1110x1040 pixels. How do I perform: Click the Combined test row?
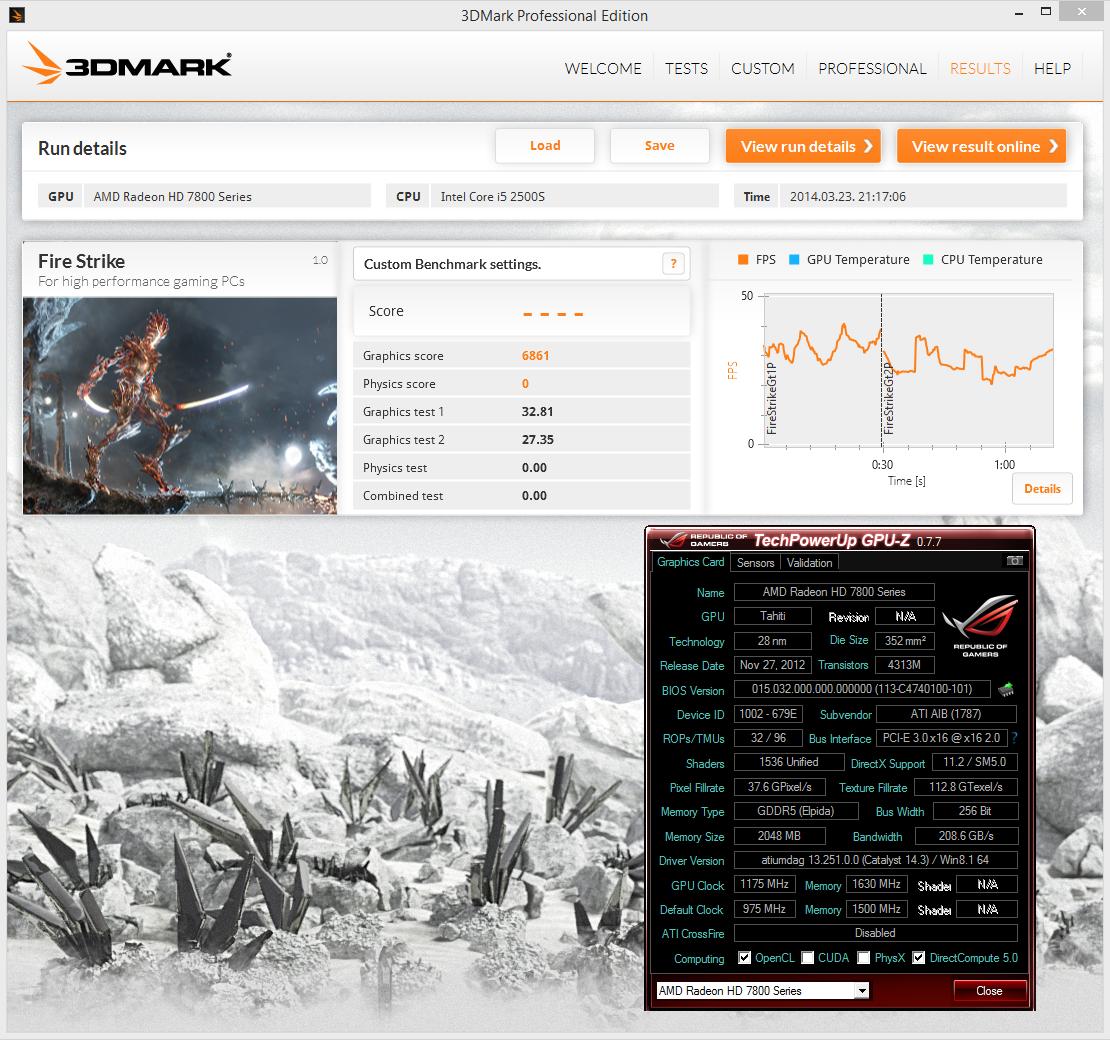(x=522, y=496)
